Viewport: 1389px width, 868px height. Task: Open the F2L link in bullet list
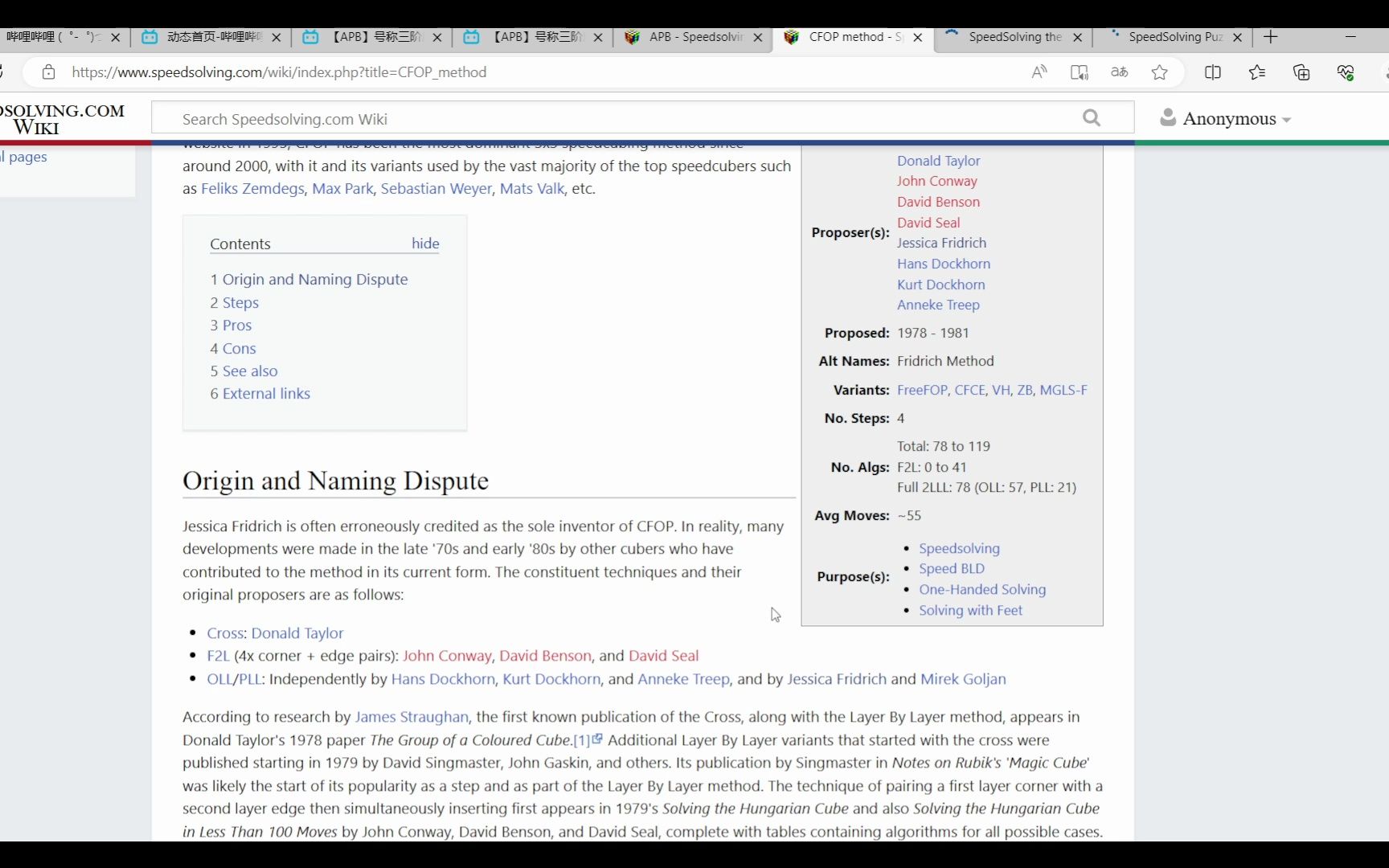pos(218,656)
